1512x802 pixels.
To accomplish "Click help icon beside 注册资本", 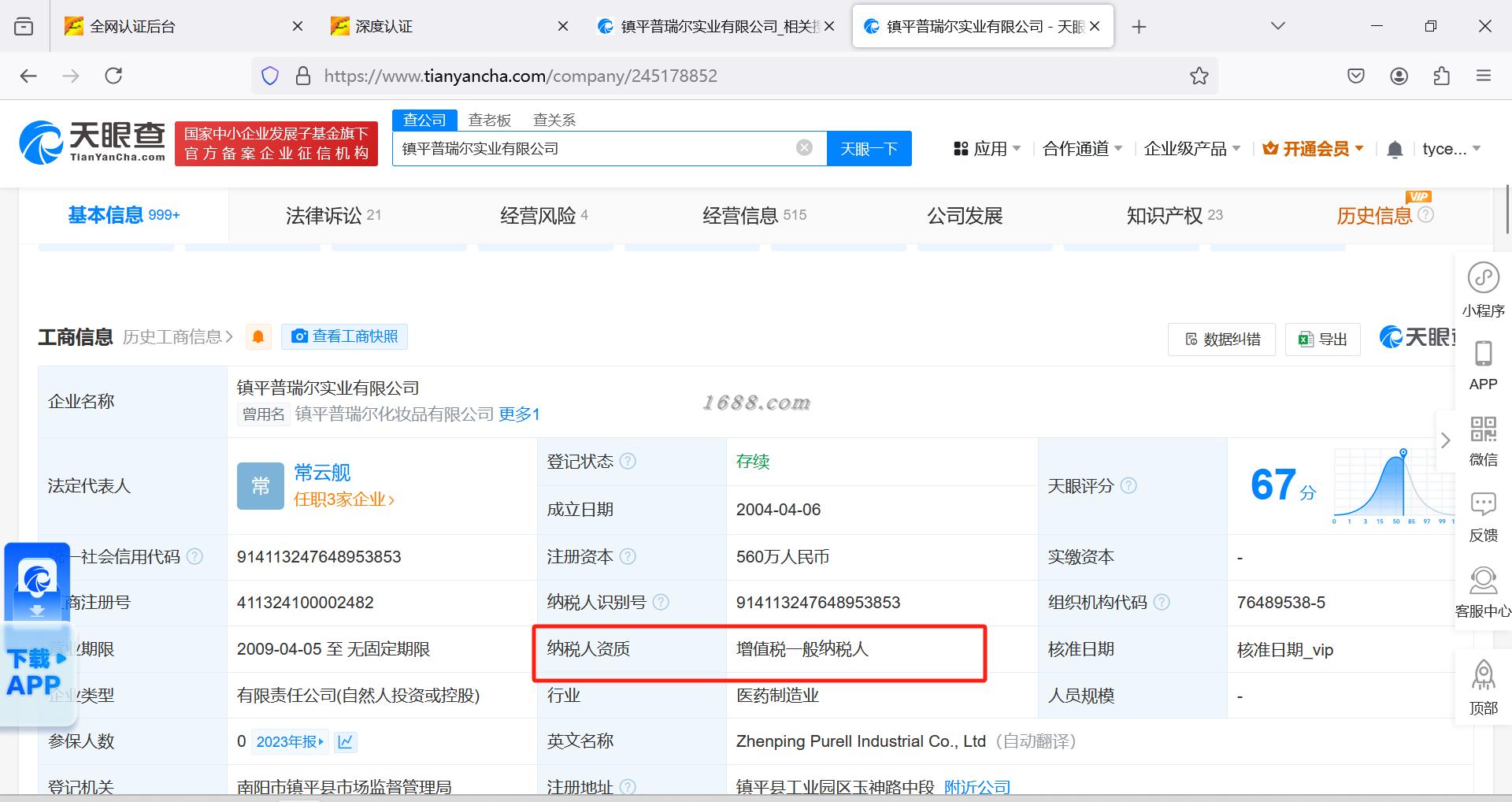I will point(628,556).
